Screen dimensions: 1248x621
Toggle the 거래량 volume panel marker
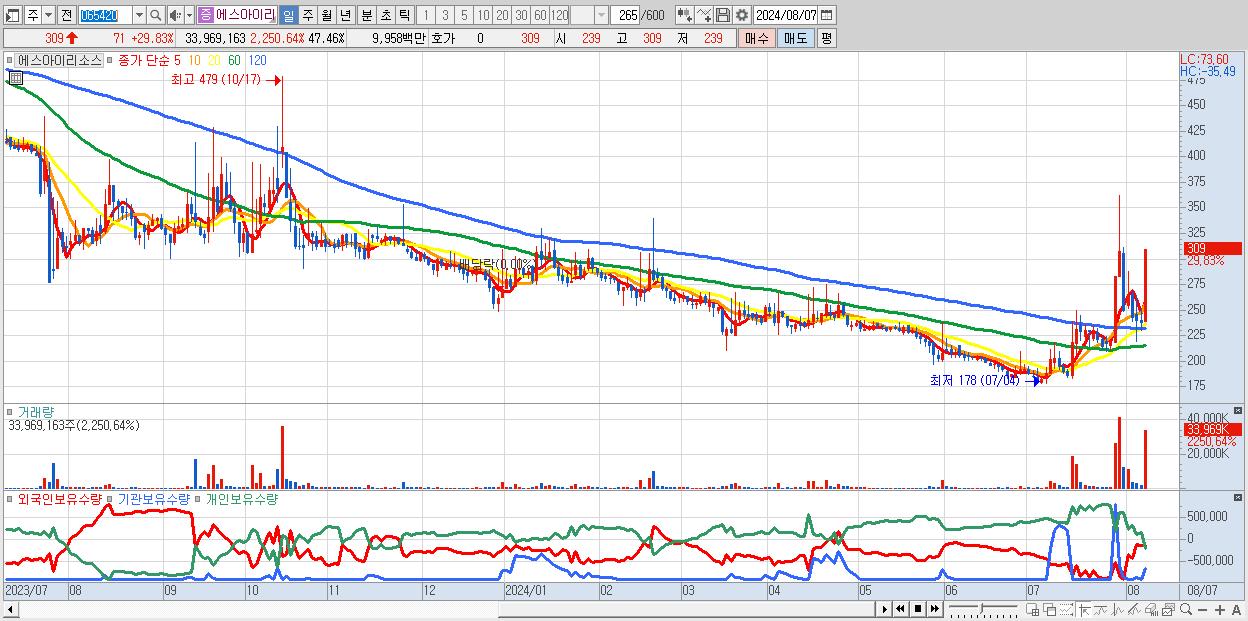point(11,411)
